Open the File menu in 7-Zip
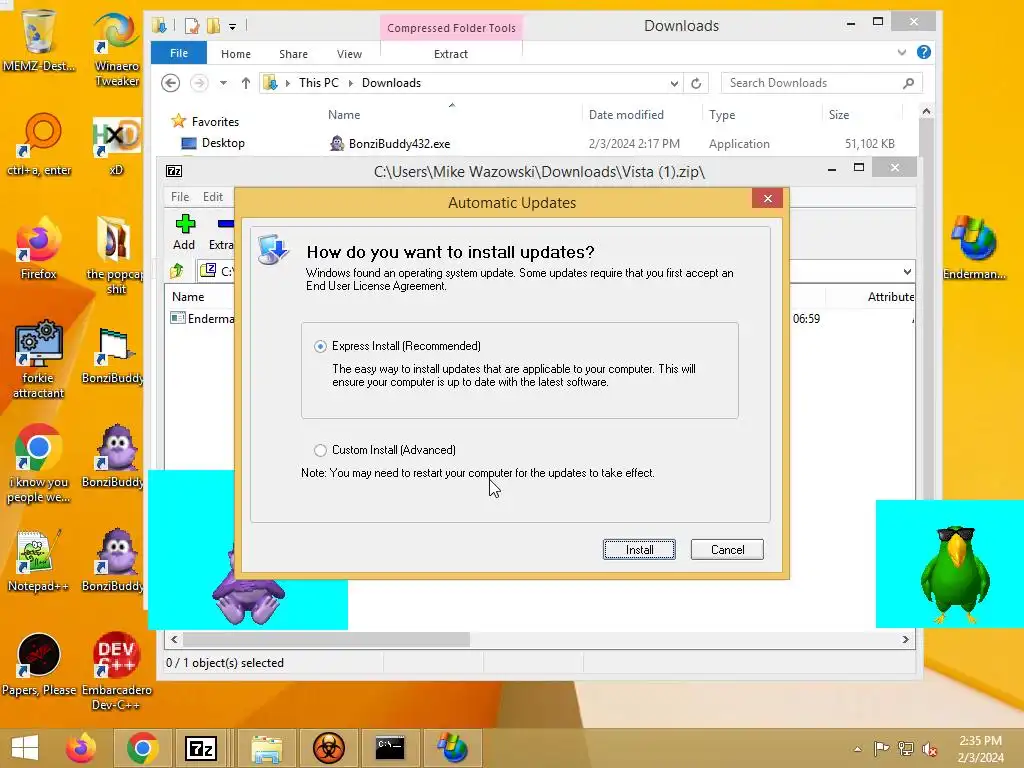Screen dimensions: 1024x768 [180, 197]
